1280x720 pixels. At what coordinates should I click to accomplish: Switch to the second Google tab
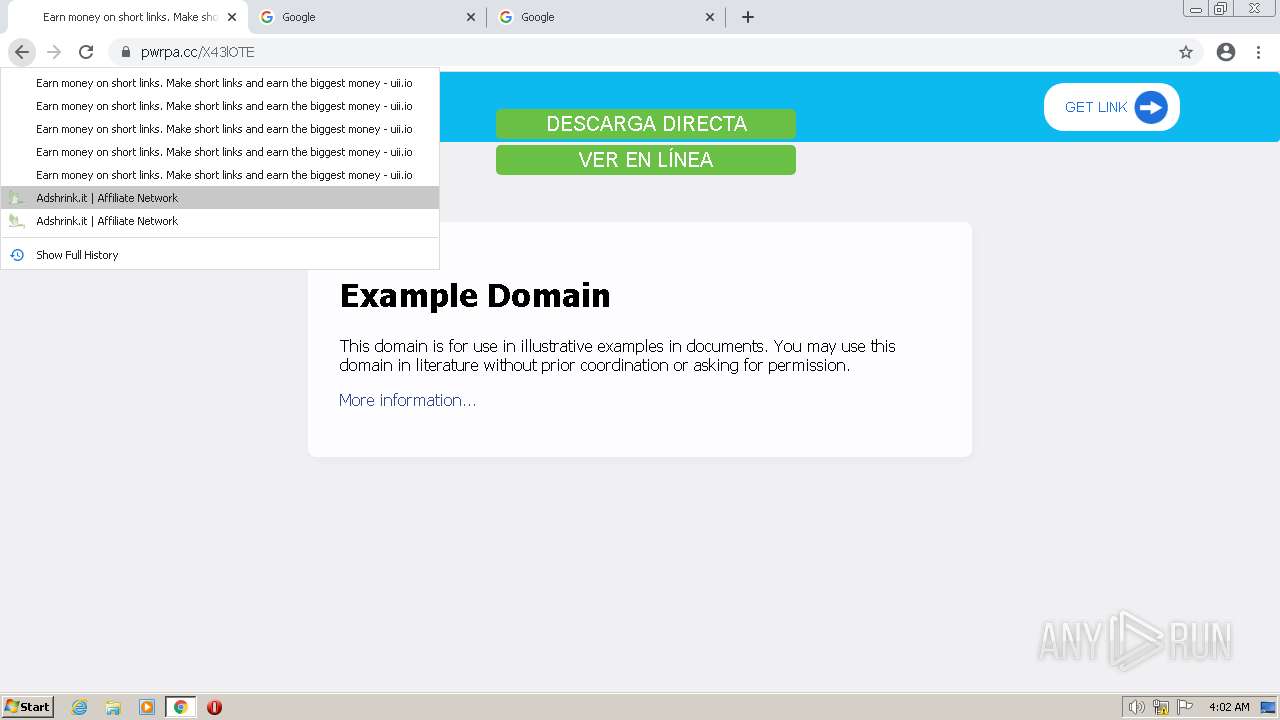tap(606, 17)
